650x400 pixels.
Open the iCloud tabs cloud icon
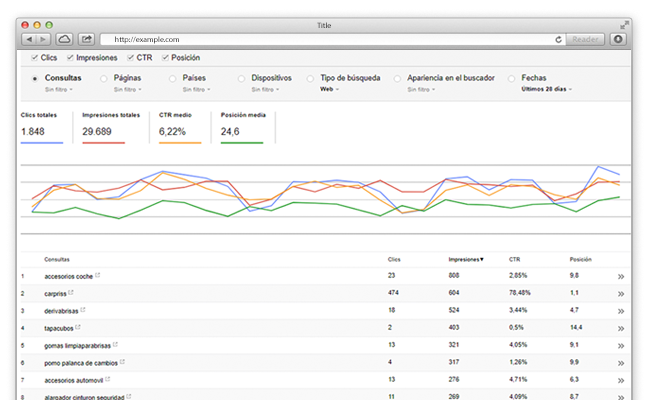pos(64,39)
